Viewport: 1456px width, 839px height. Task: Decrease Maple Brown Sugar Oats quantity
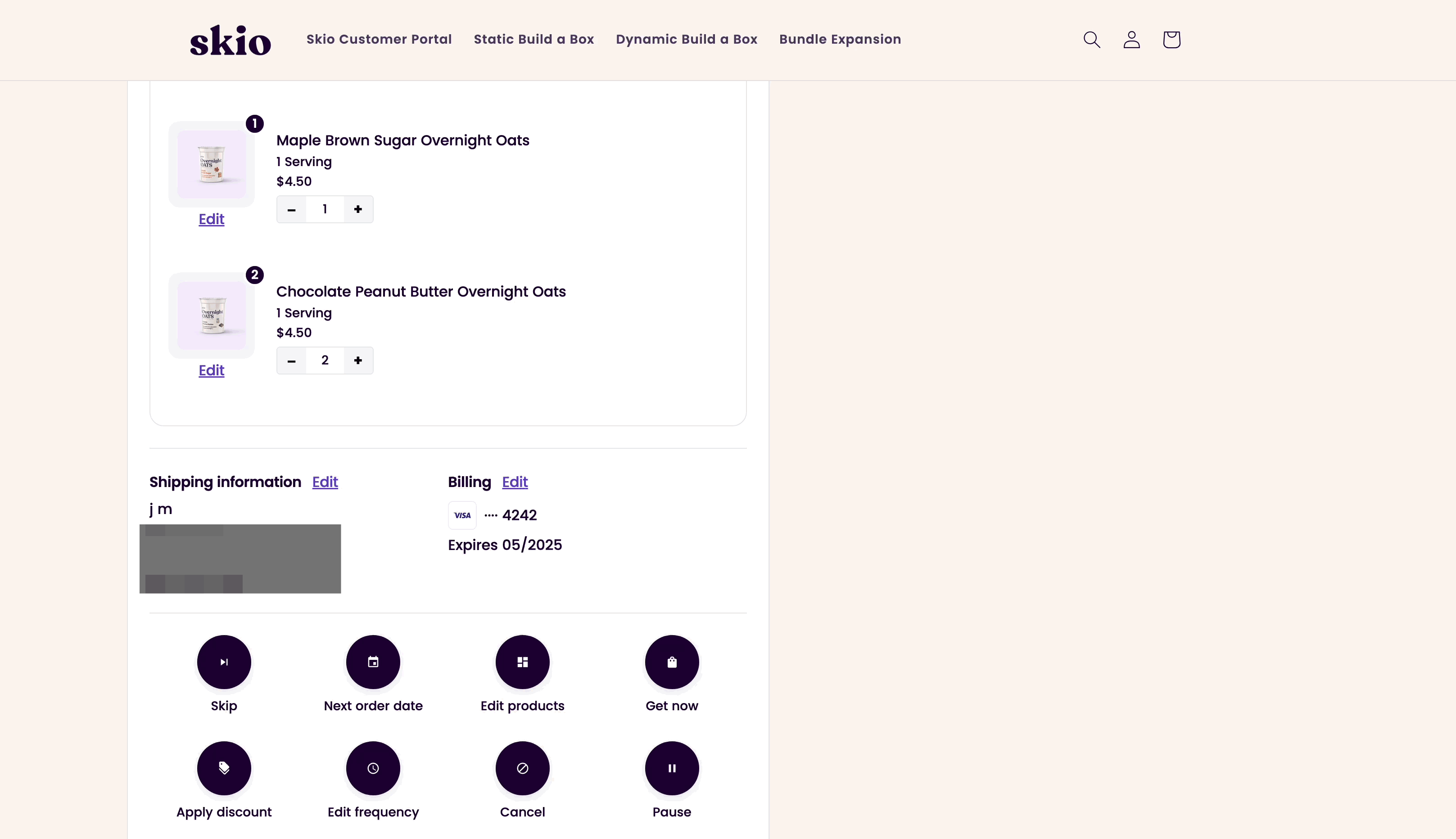[292, 209]
